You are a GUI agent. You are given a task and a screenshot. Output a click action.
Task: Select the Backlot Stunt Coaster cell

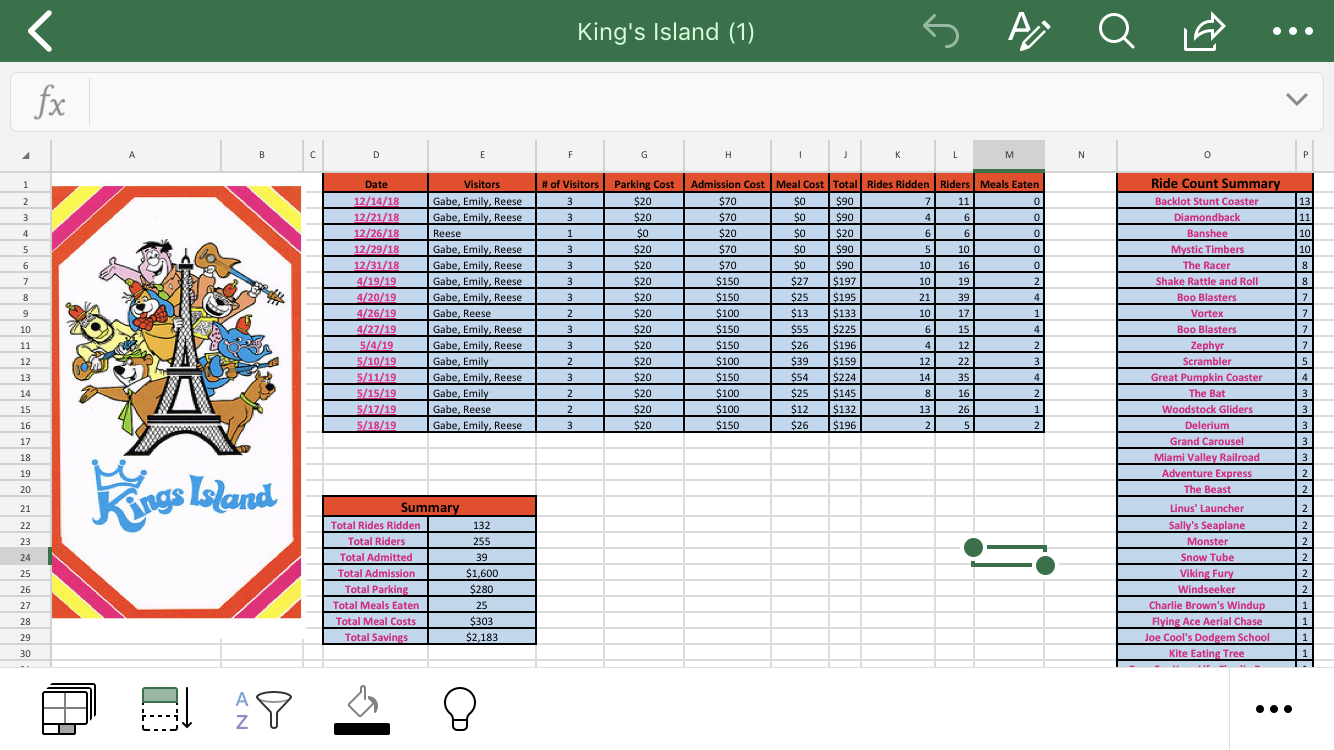pos(1207,201)
